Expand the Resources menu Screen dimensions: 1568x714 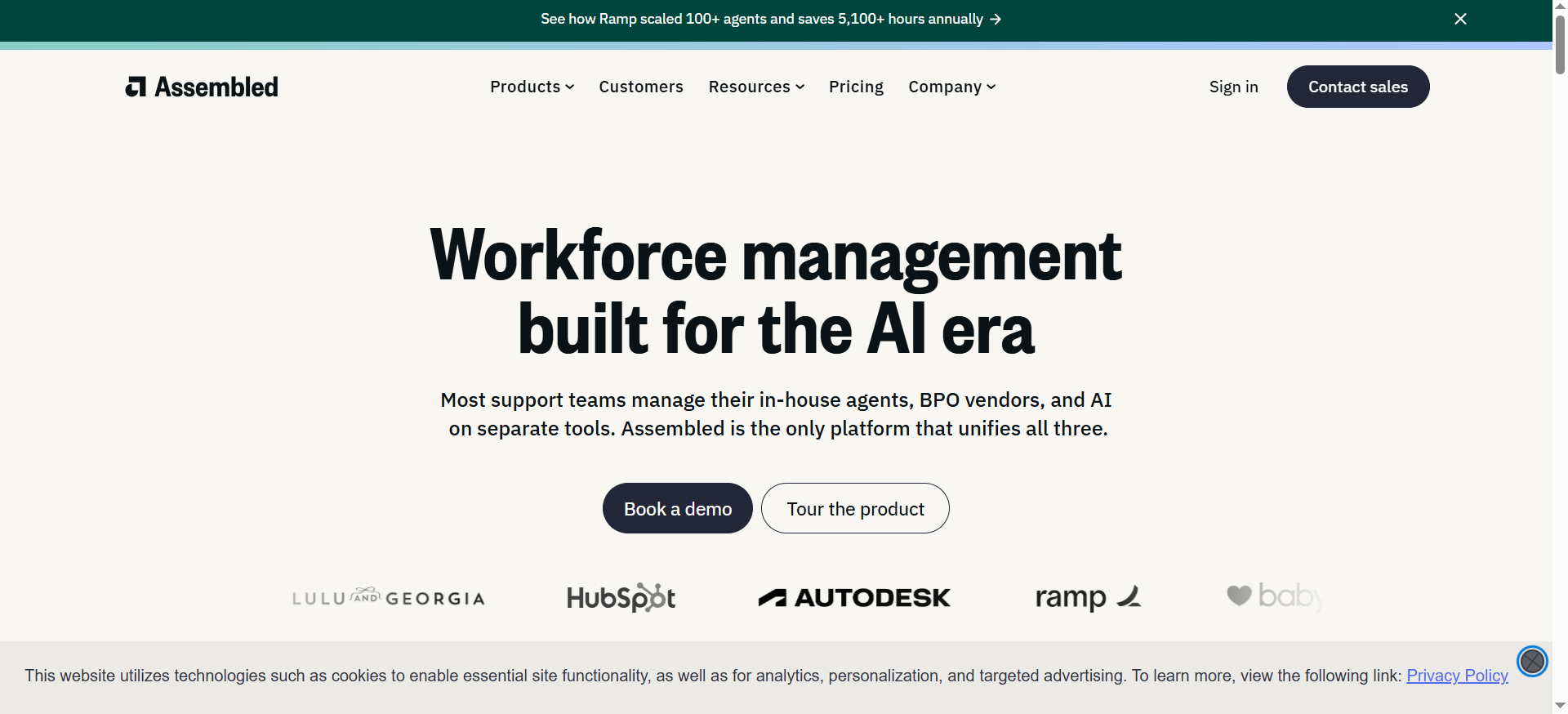(x=756, y=87)
